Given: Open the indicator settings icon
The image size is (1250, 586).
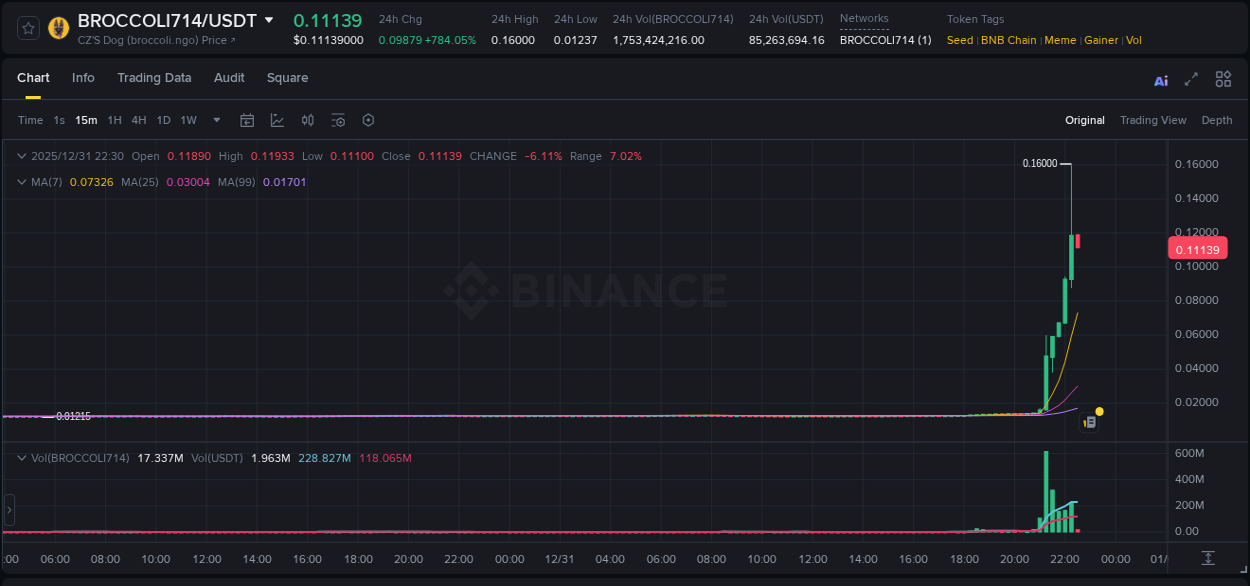Looking at the screenshot, I should click(x=338, y=120).
